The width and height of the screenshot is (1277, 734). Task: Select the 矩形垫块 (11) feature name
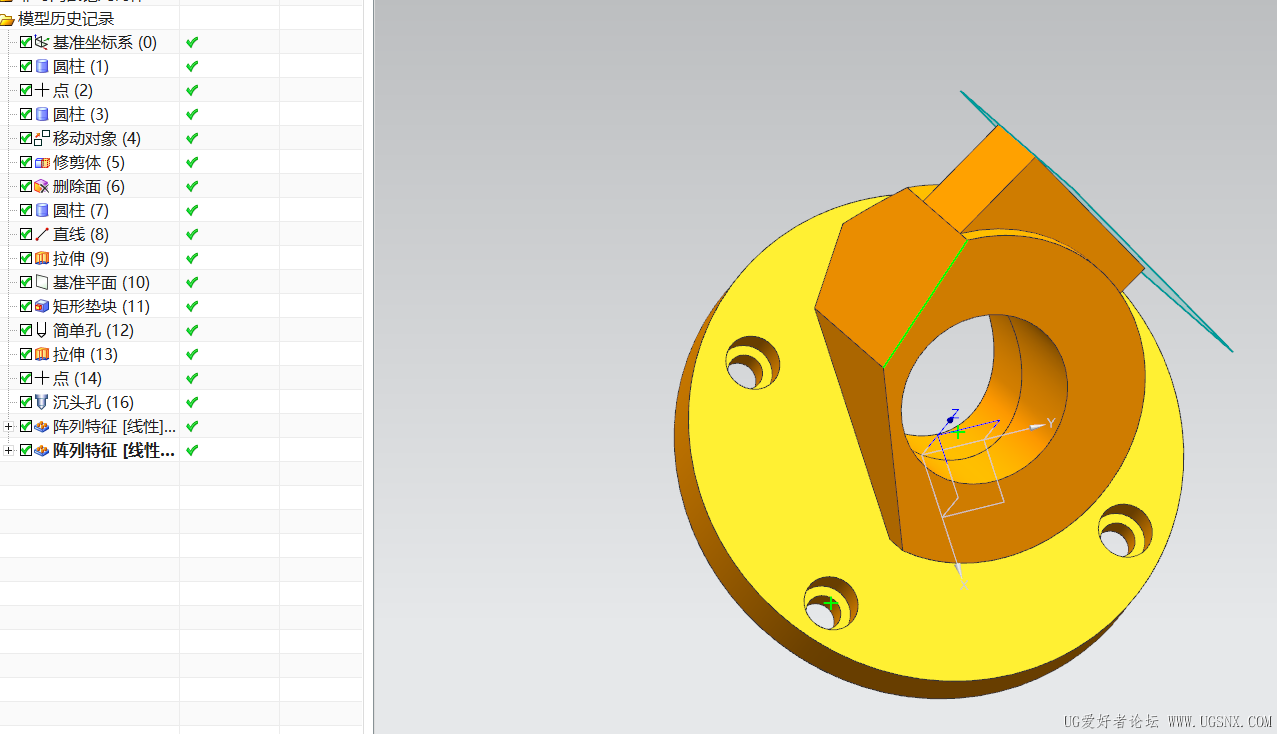(101, 306)
